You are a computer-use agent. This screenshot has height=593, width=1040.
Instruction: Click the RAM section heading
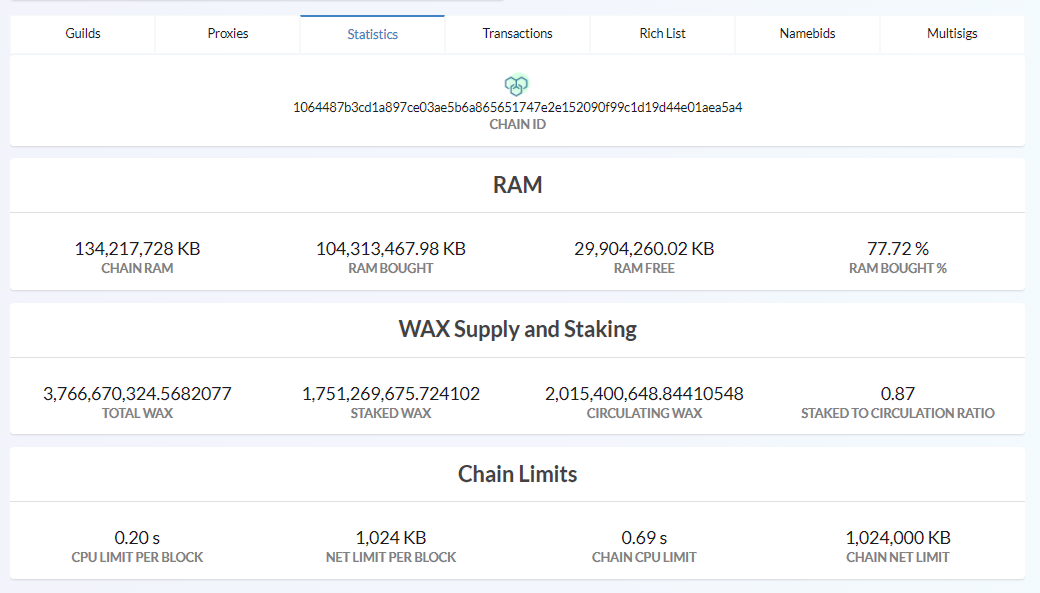[x=517, y=184]
